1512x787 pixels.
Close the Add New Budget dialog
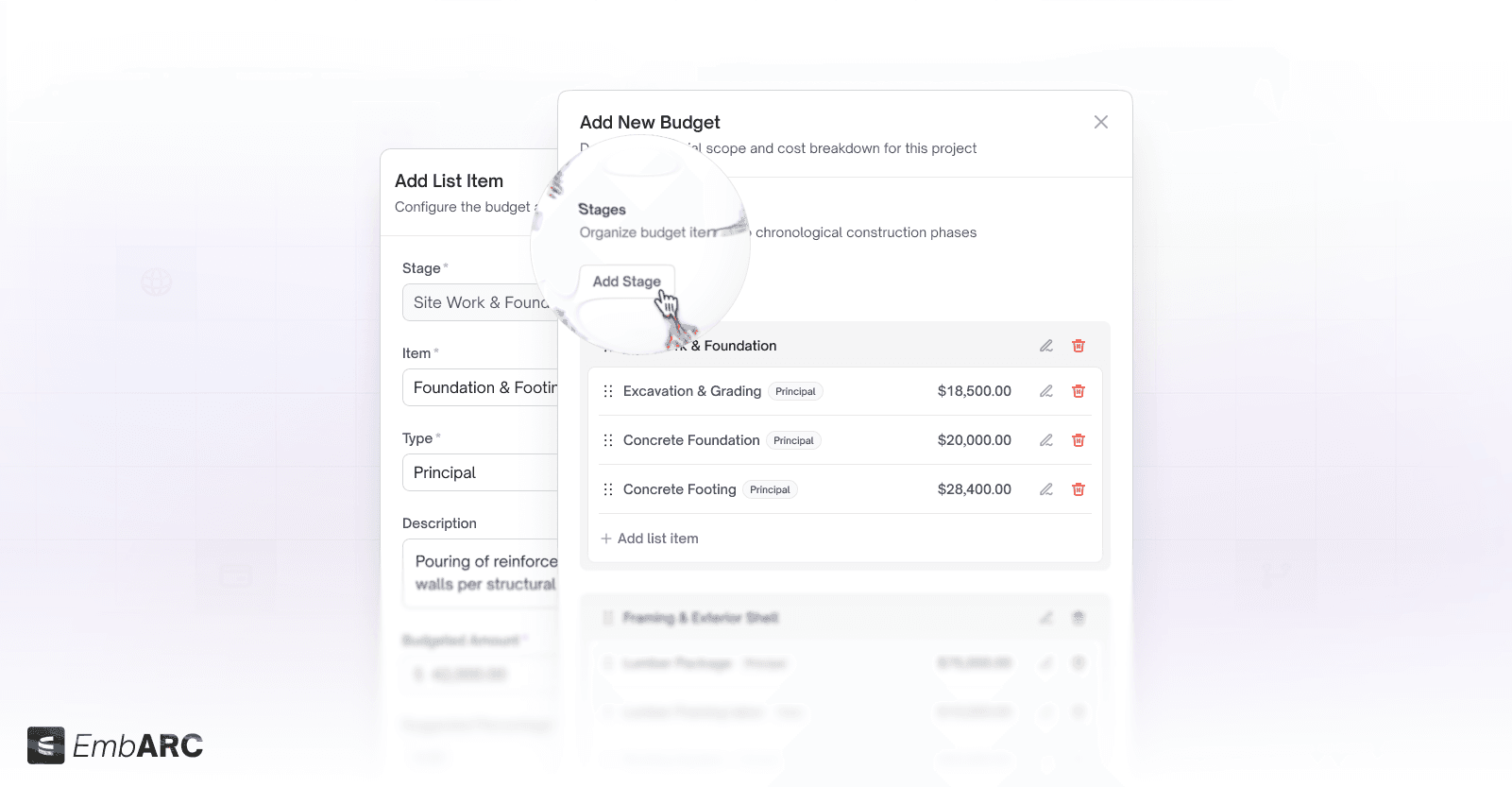1100,121
